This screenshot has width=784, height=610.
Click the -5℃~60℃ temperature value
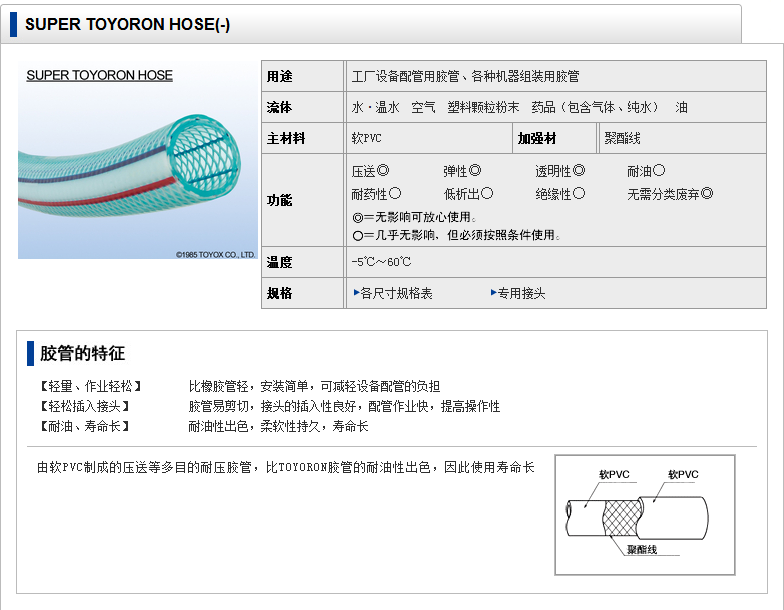[381, 262]
